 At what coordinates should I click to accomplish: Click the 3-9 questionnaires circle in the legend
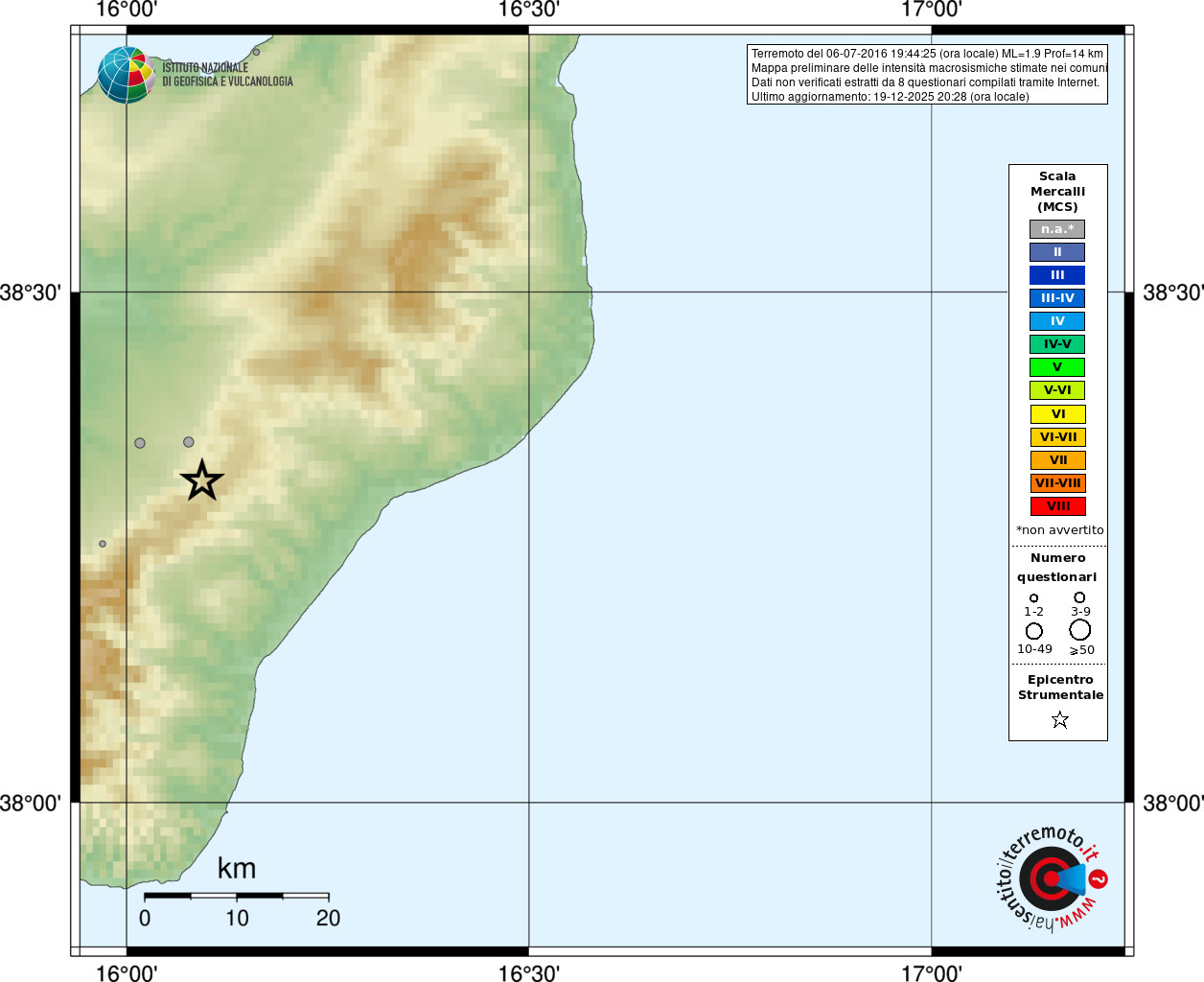(1079, 597)
